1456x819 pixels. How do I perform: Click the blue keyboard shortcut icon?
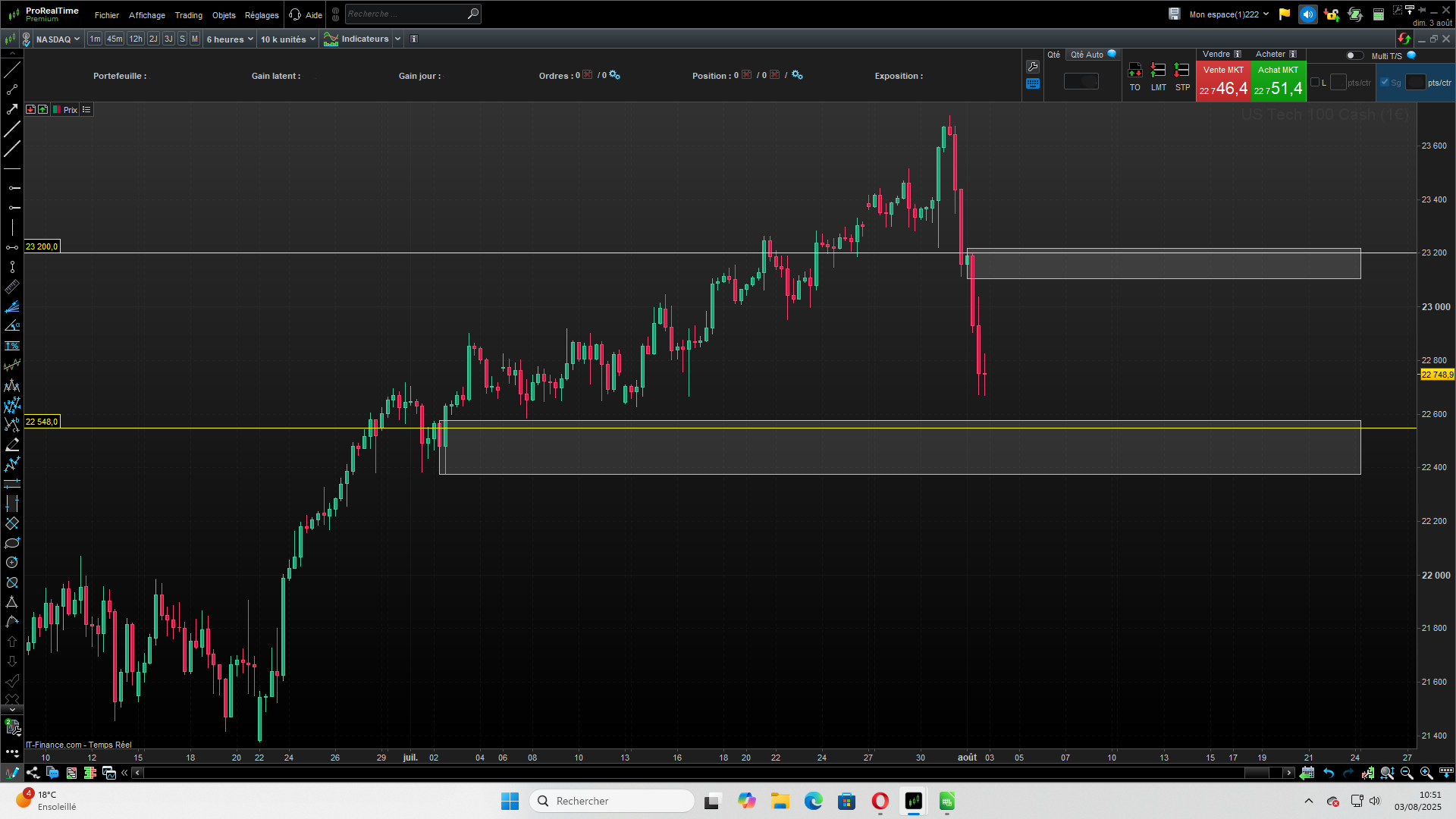tap(1033, 84)
